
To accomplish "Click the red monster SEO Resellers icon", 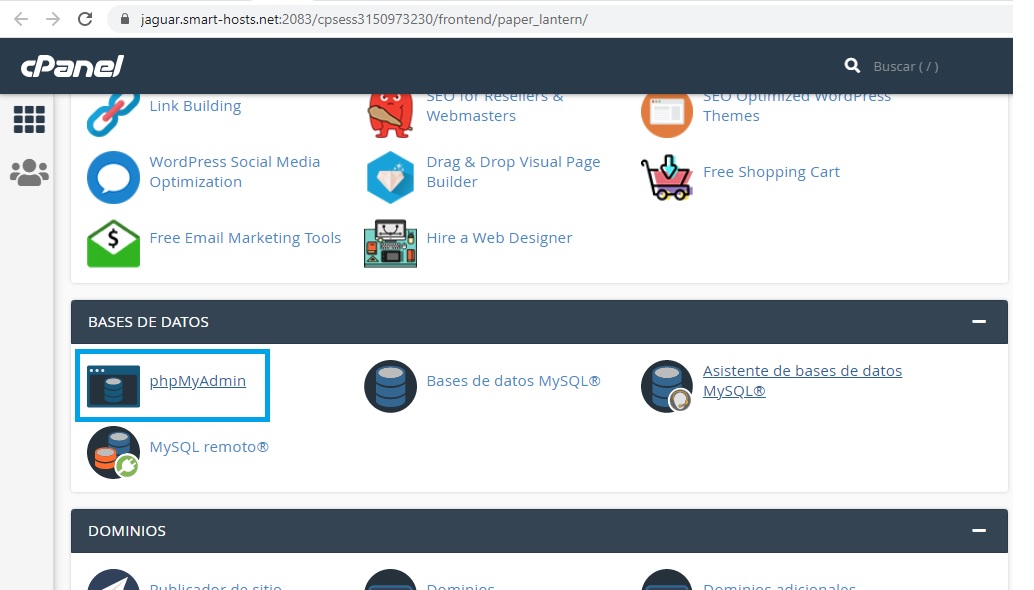I will [390, 115].
